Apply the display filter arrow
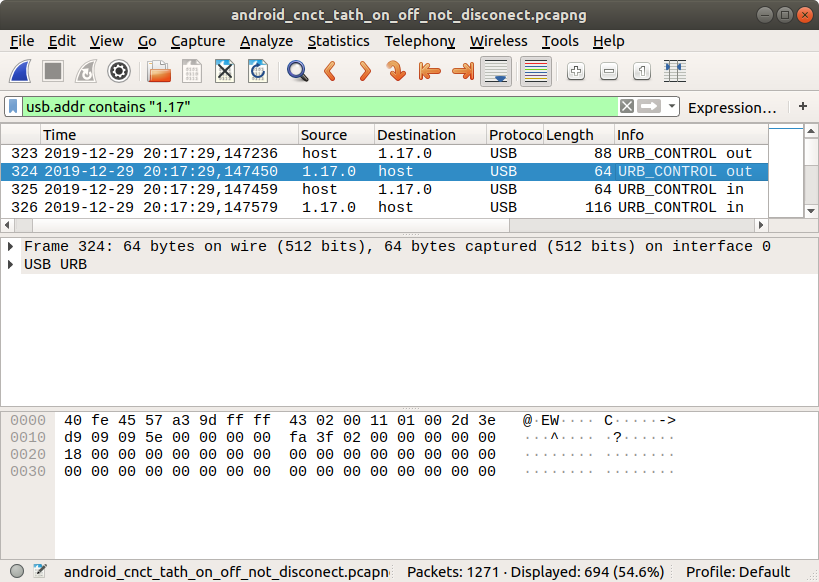 [x=649, y=107]
